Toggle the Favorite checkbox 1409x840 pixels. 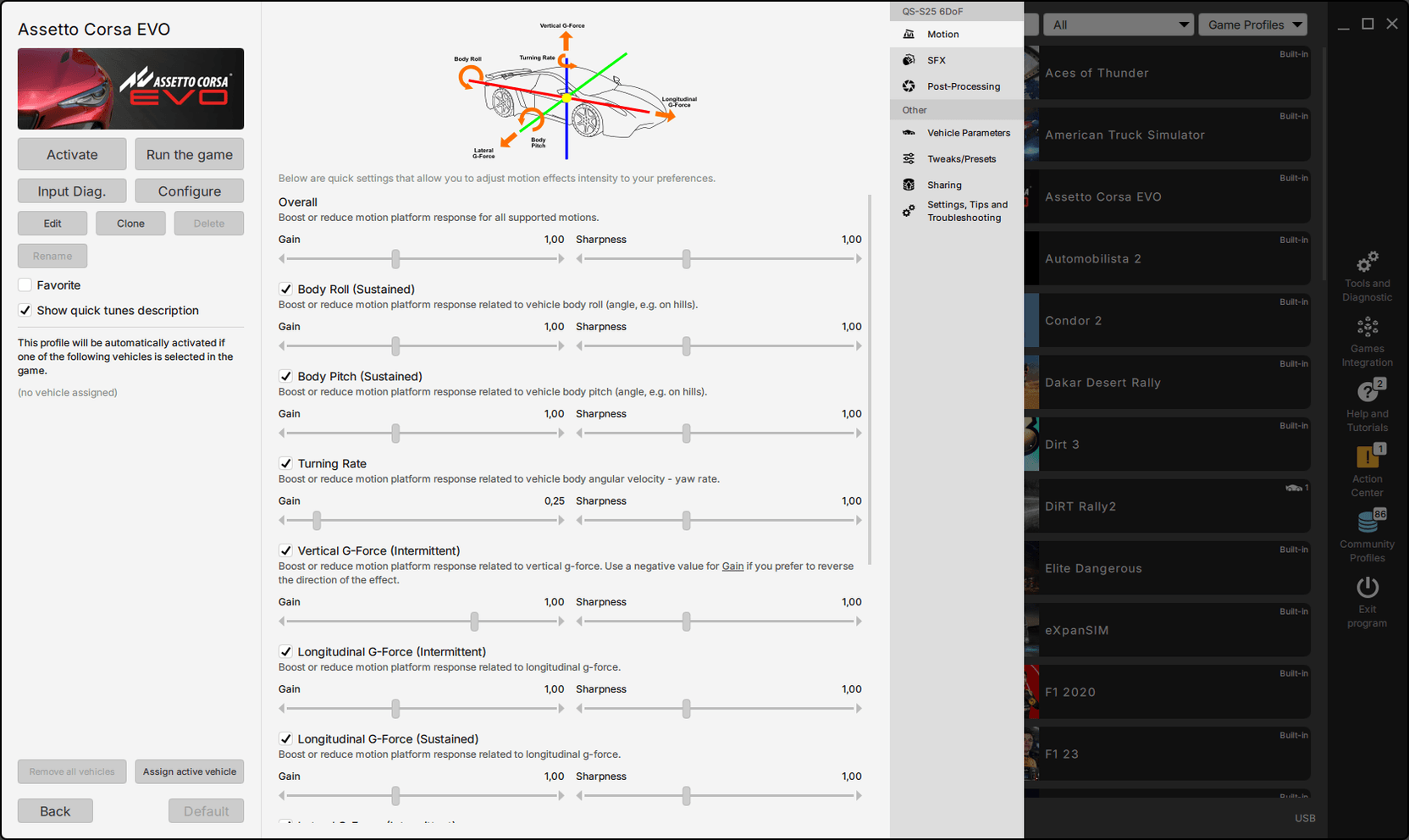25,285
